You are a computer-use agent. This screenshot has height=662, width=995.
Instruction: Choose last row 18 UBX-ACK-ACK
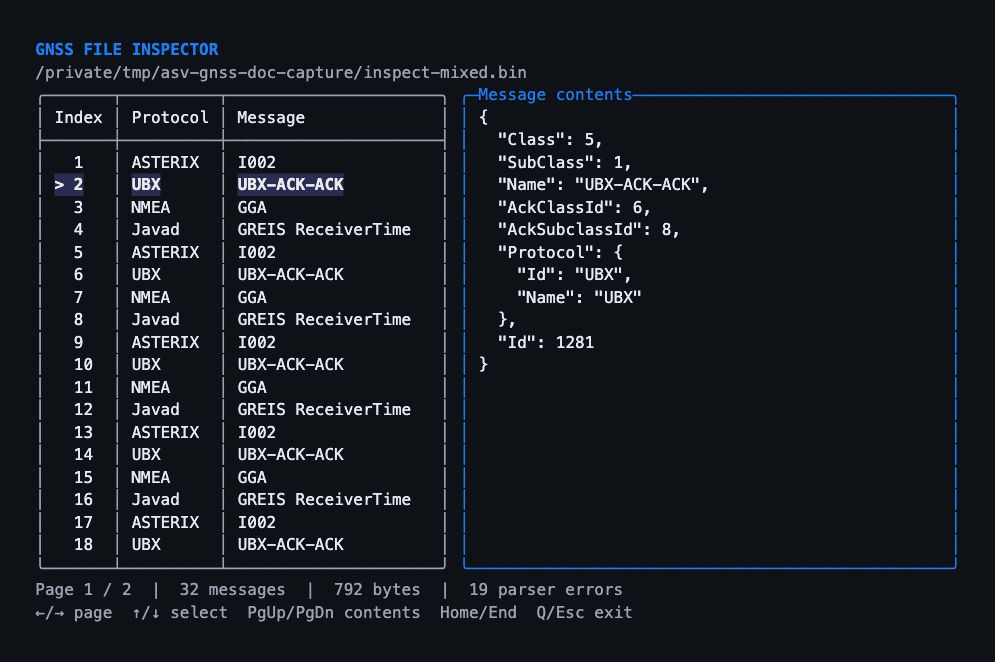242,545
